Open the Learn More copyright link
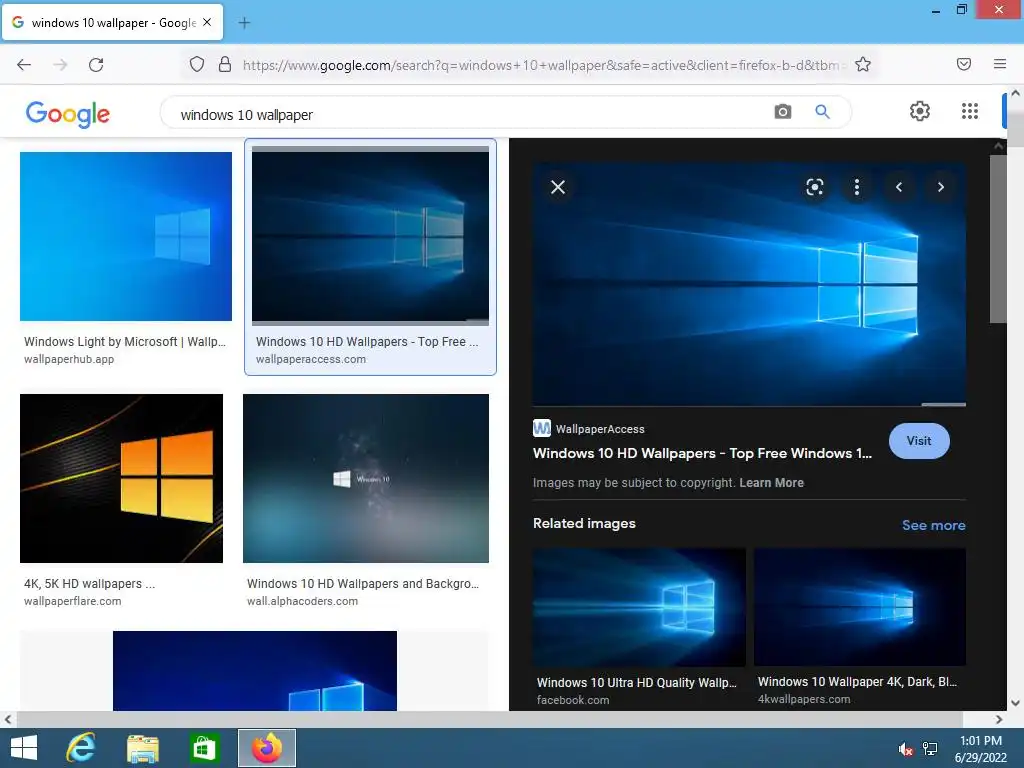Image resolution: width=1024 pixels, height=768 pixels. (x=771, y=483)
